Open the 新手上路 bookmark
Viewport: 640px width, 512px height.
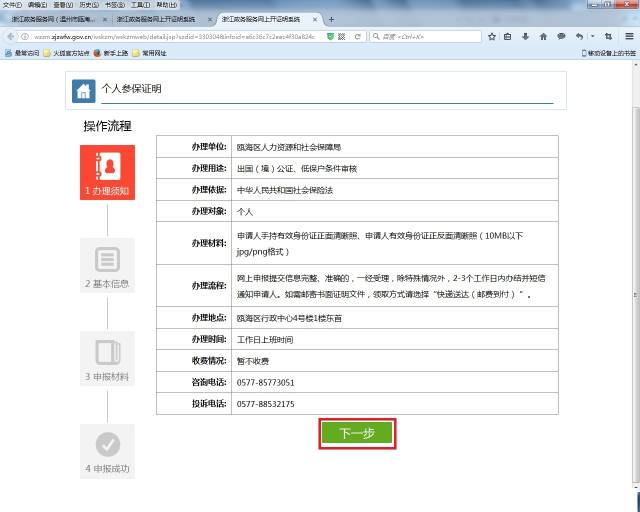click(111, 53)
